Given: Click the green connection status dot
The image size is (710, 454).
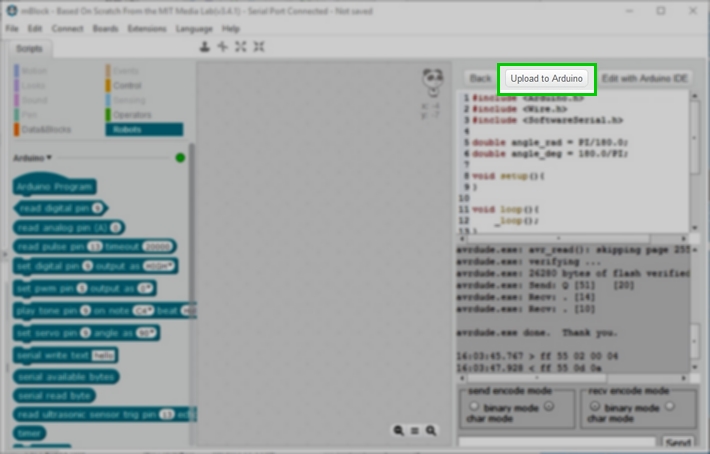Looking at the screenshot, I should pyautogui.click(x=180, y=158).
